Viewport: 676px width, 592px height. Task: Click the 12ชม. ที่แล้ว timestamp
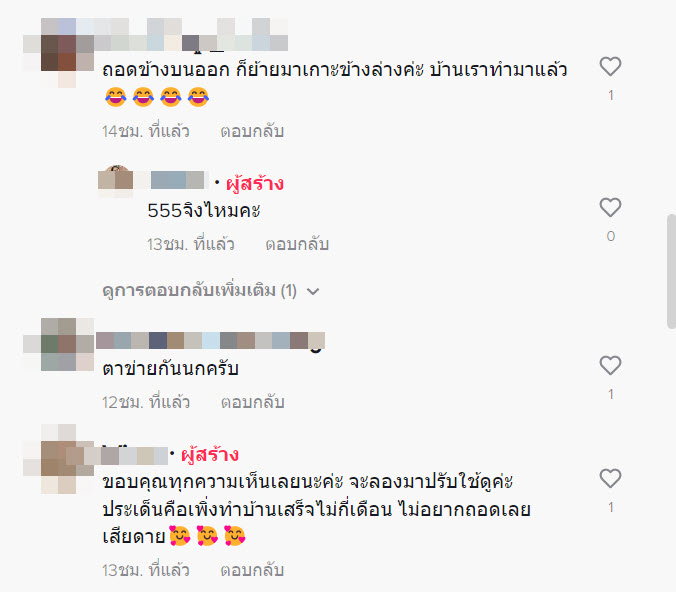click(146, 402)
